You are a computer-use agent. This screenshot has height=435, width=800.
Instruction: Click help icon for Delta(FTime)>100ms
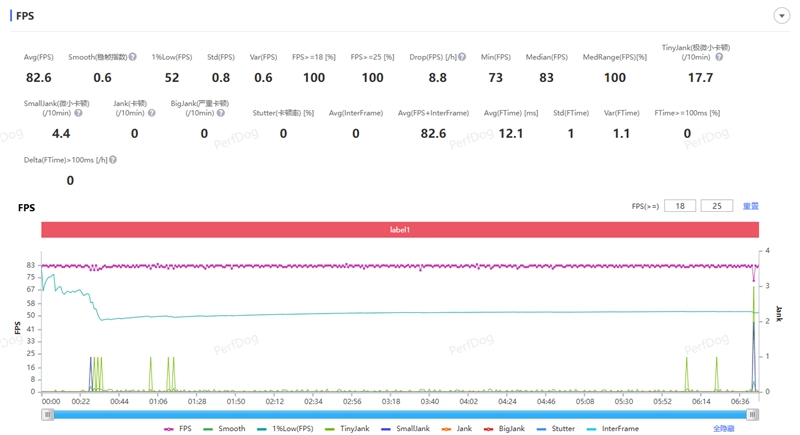click(113, 160)
